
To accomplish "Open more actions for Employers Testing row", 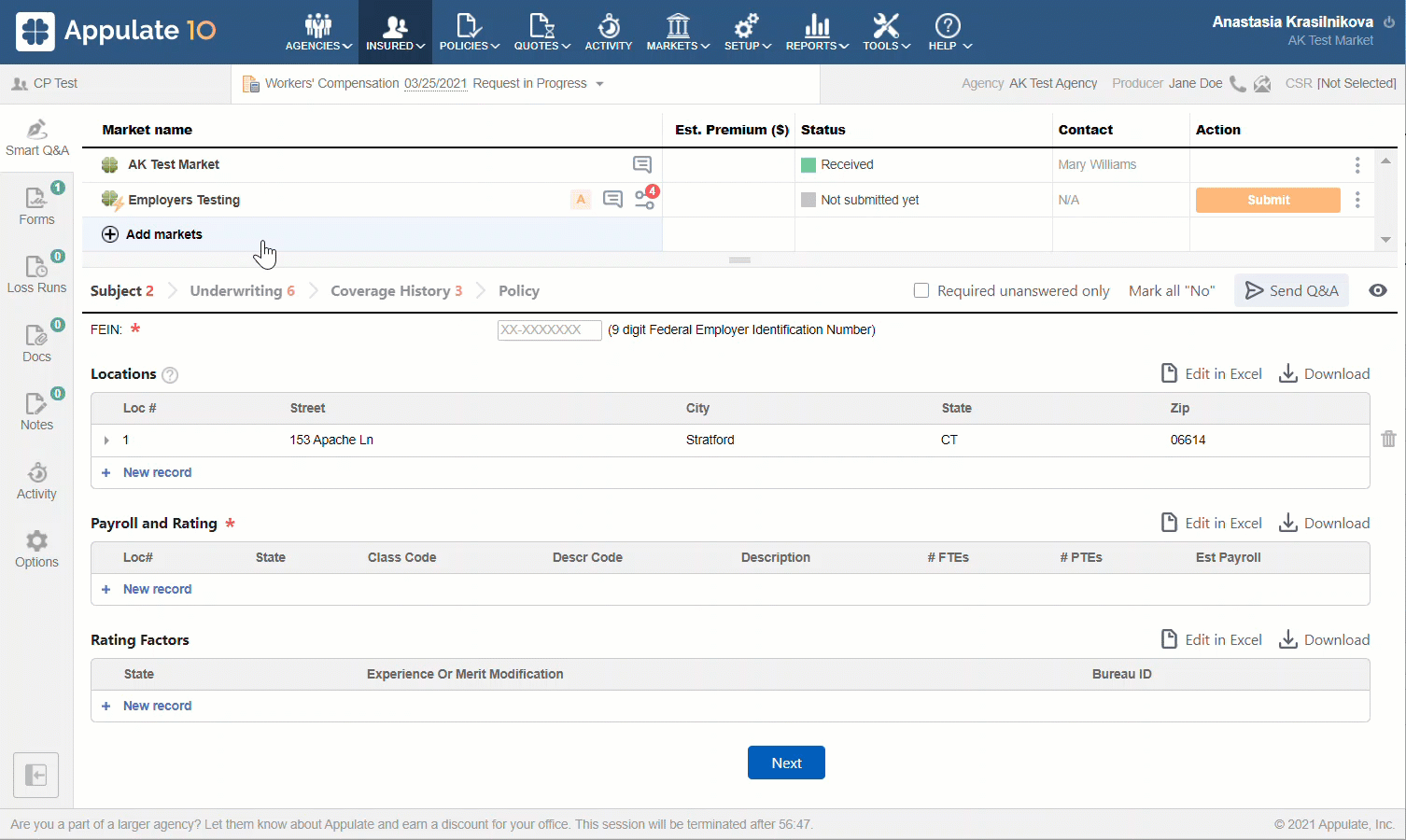I will coord(1357,200).
